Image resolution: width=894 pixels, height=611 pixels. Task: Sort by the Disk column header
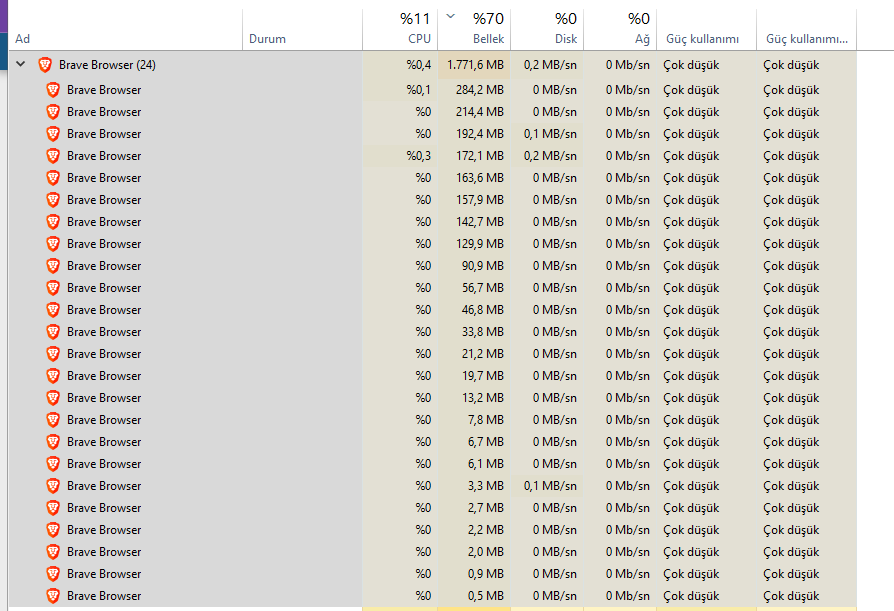[547, 30]
